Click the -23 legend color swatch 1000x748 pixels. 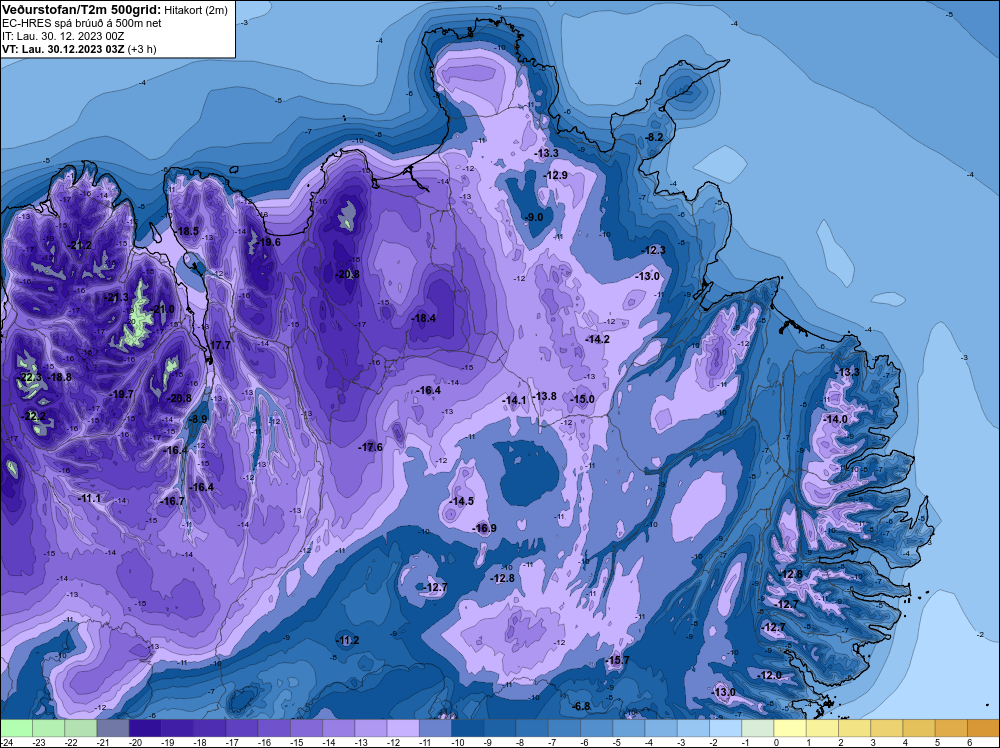(x=48, y=728)
